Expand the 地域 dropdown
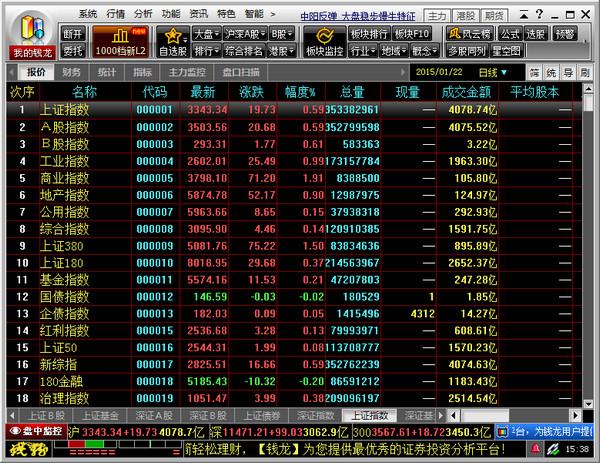 point(393,51)
